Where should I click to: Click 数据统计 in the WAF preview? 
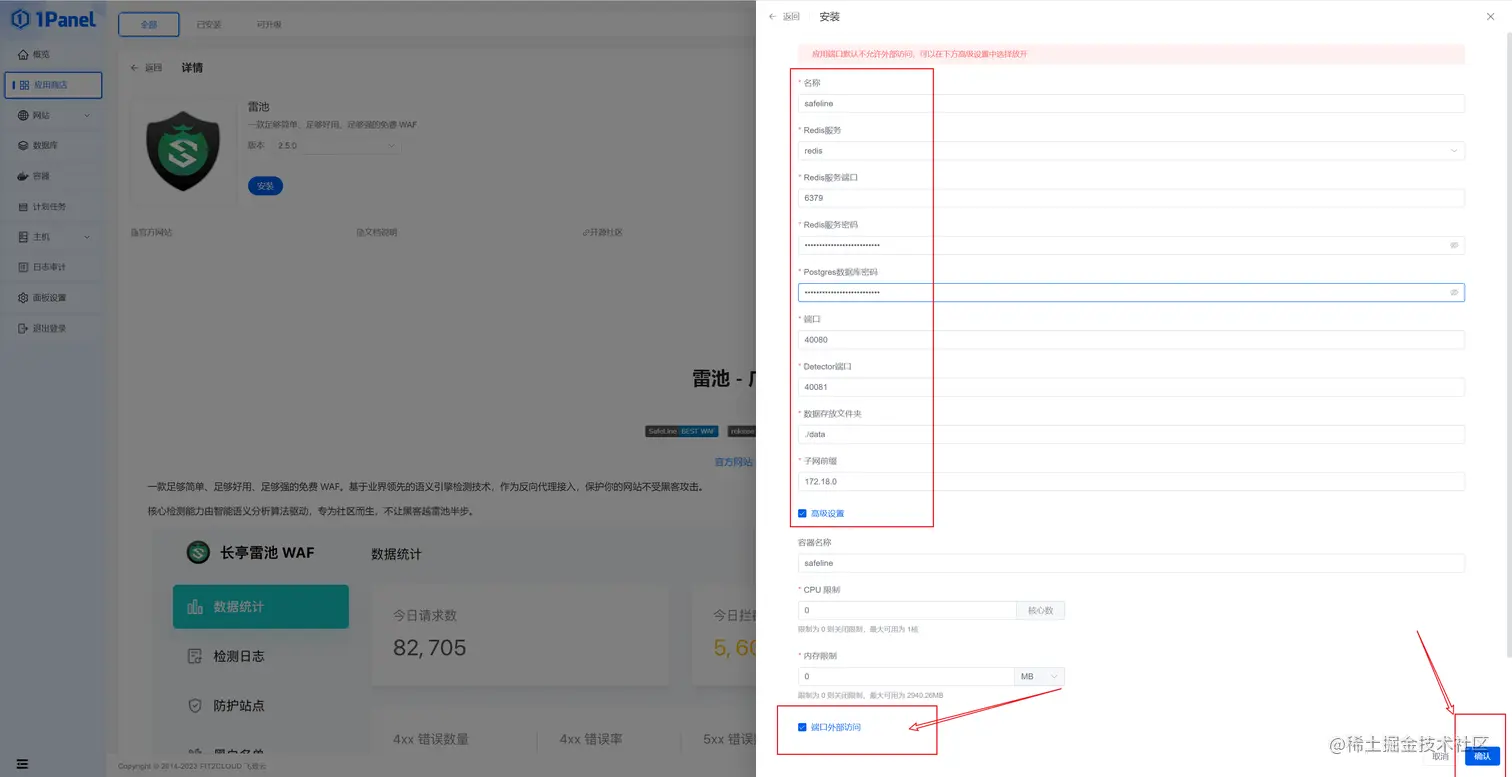(260, 607)
